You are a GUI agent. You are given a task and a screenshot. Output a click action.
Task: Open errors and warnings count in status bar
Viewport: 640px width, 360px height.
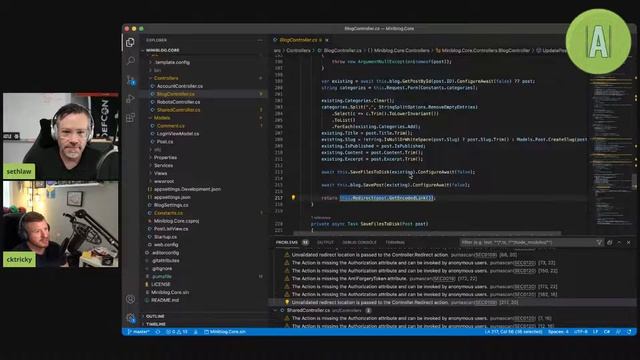(x=177, y=332)
